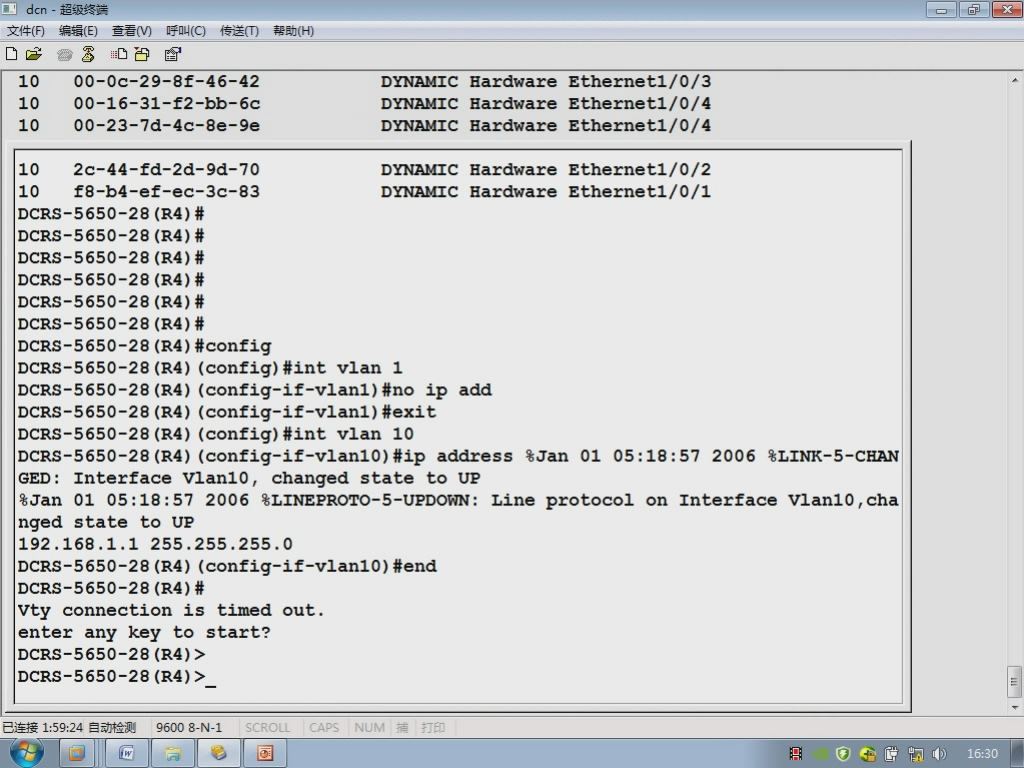Switch to Word from the taskbar
The image size is (1024, 768).
click(x=126, y=754)
